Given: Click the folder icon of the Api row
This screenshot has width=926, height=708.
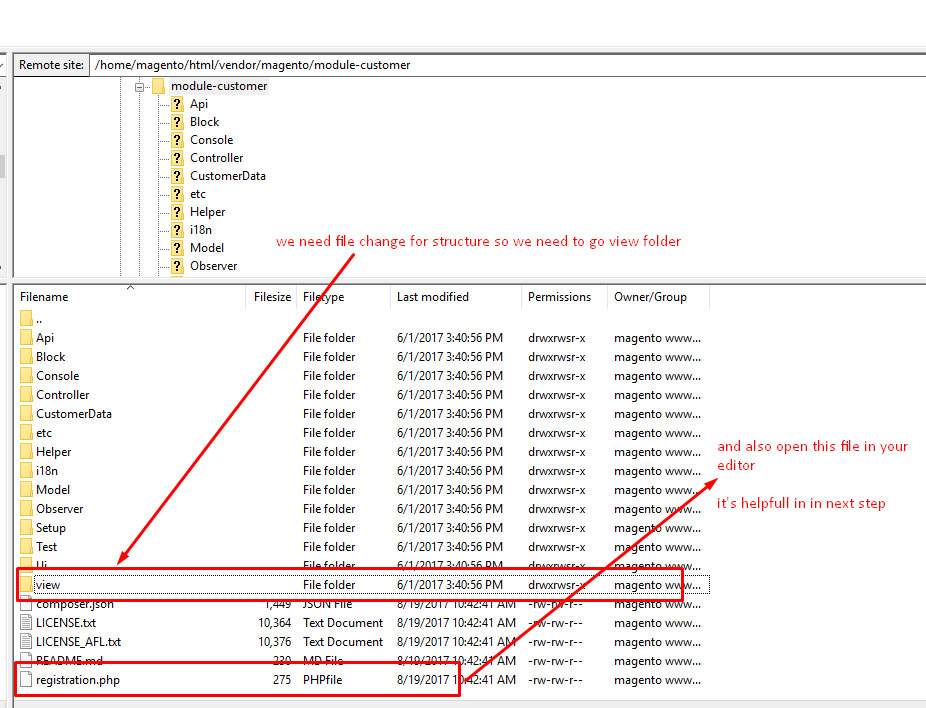Looking at the screenshot, I should point(26,338).
